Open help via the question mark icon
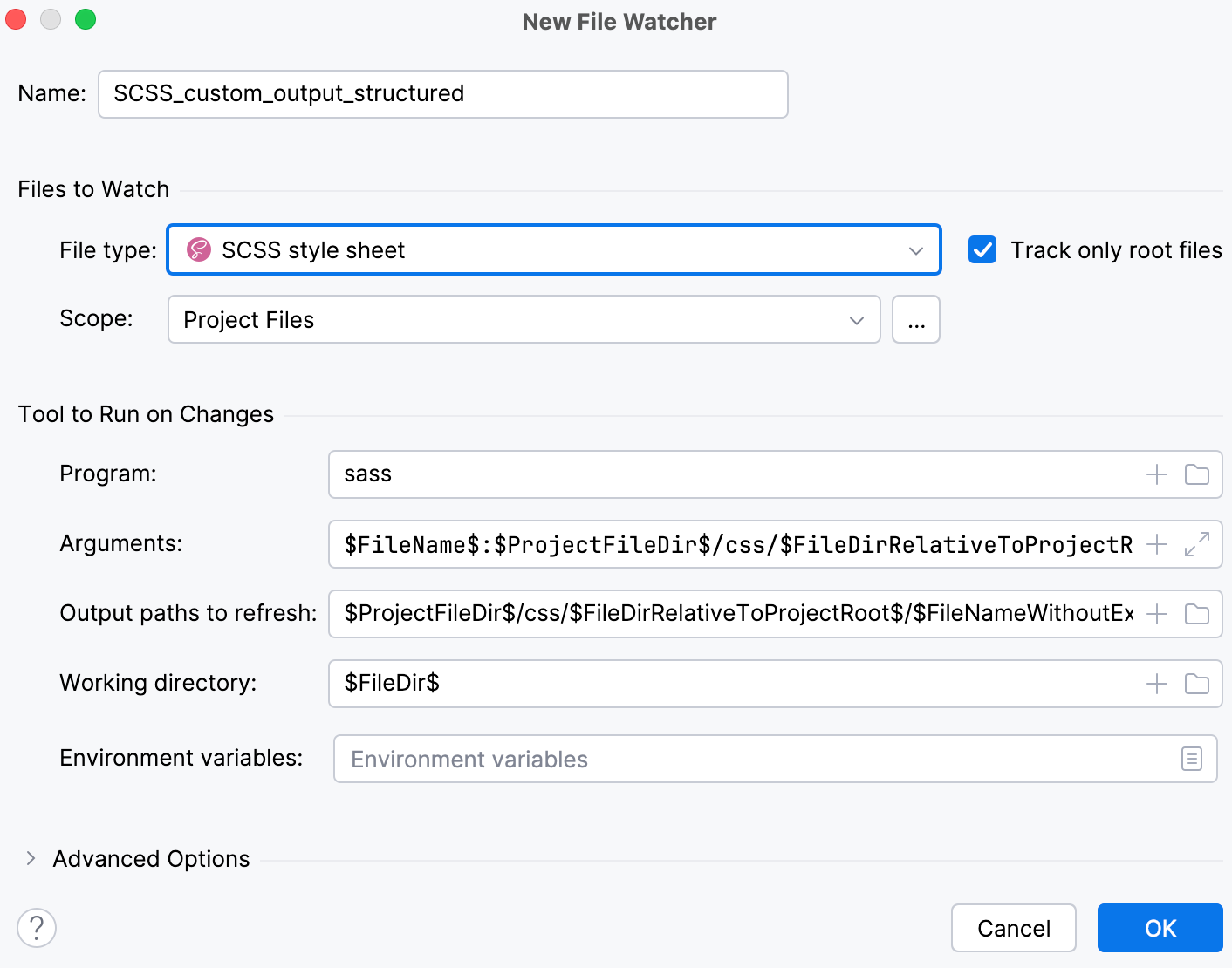This screenshot has height=968, width=1232. click(x=37, y=928)
